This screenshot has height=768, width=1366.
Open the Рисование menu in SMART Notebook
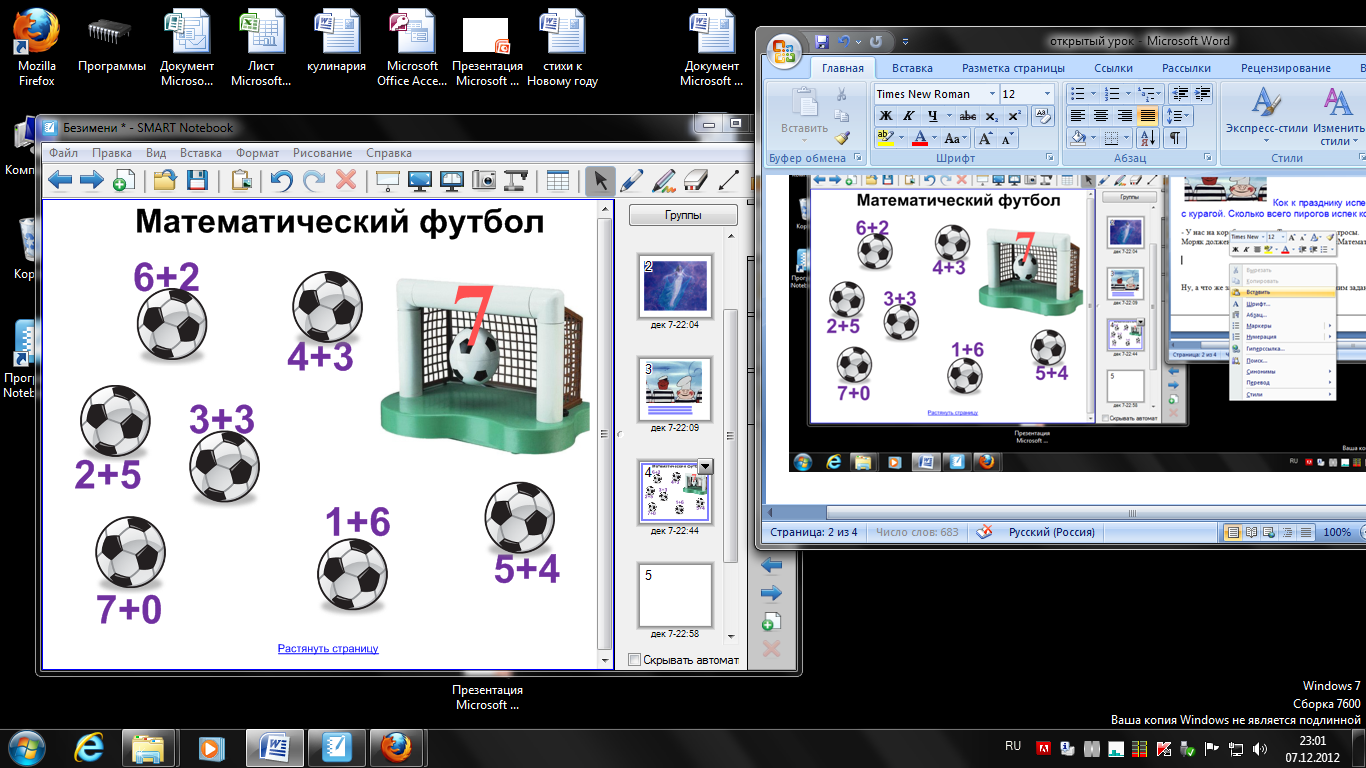click(x=322, y=153)
